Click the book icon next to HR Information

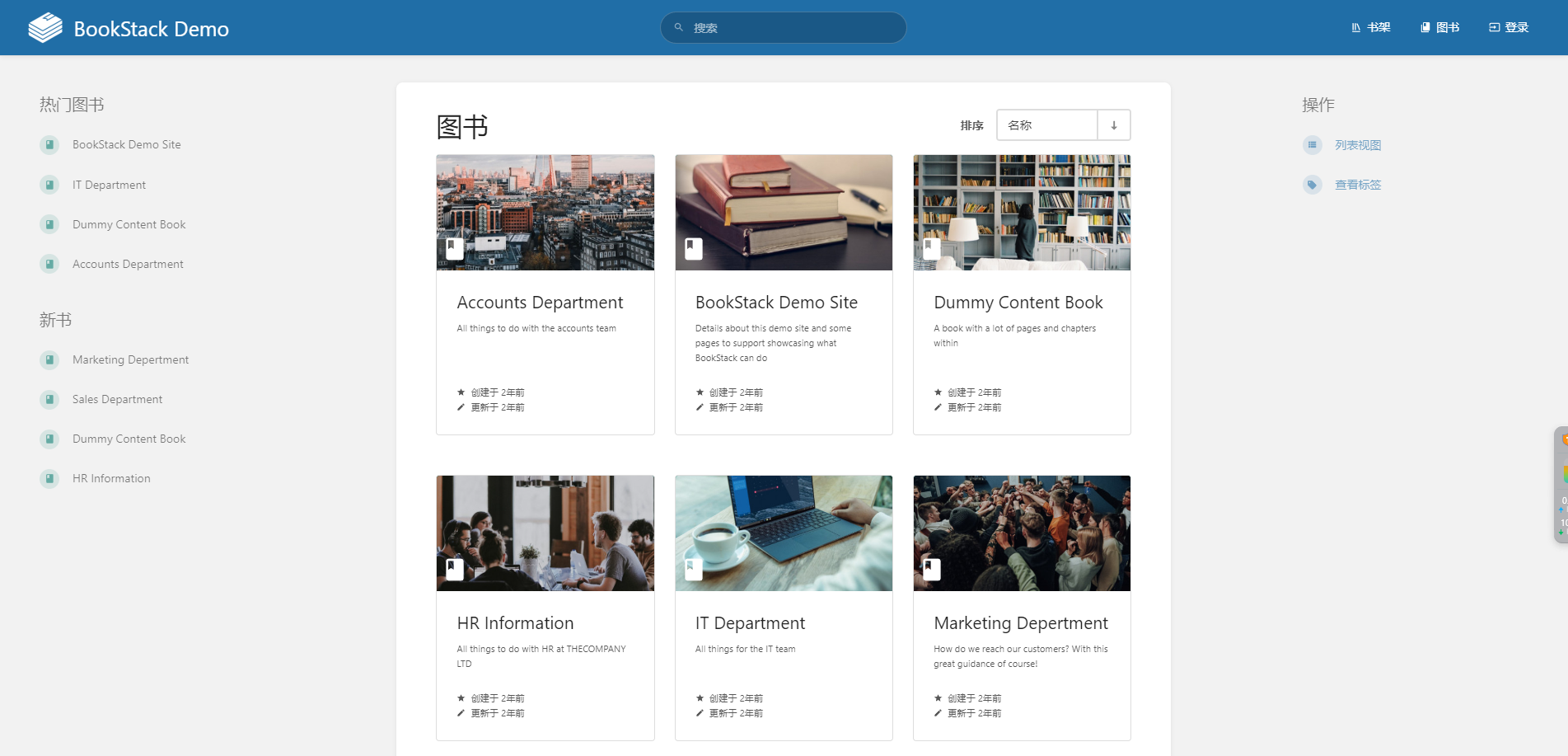(x=49, y=478)
